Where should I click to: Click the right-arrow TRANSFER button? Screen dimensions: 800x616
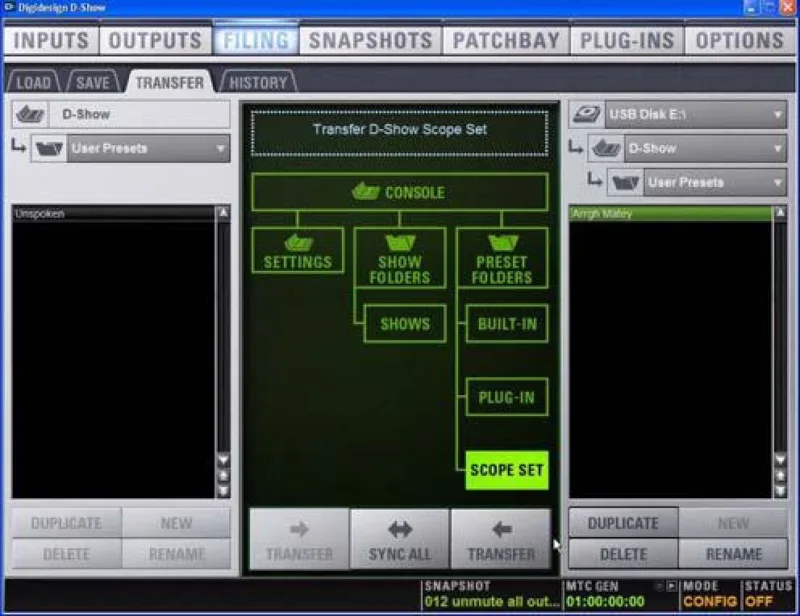coord(299,539)
